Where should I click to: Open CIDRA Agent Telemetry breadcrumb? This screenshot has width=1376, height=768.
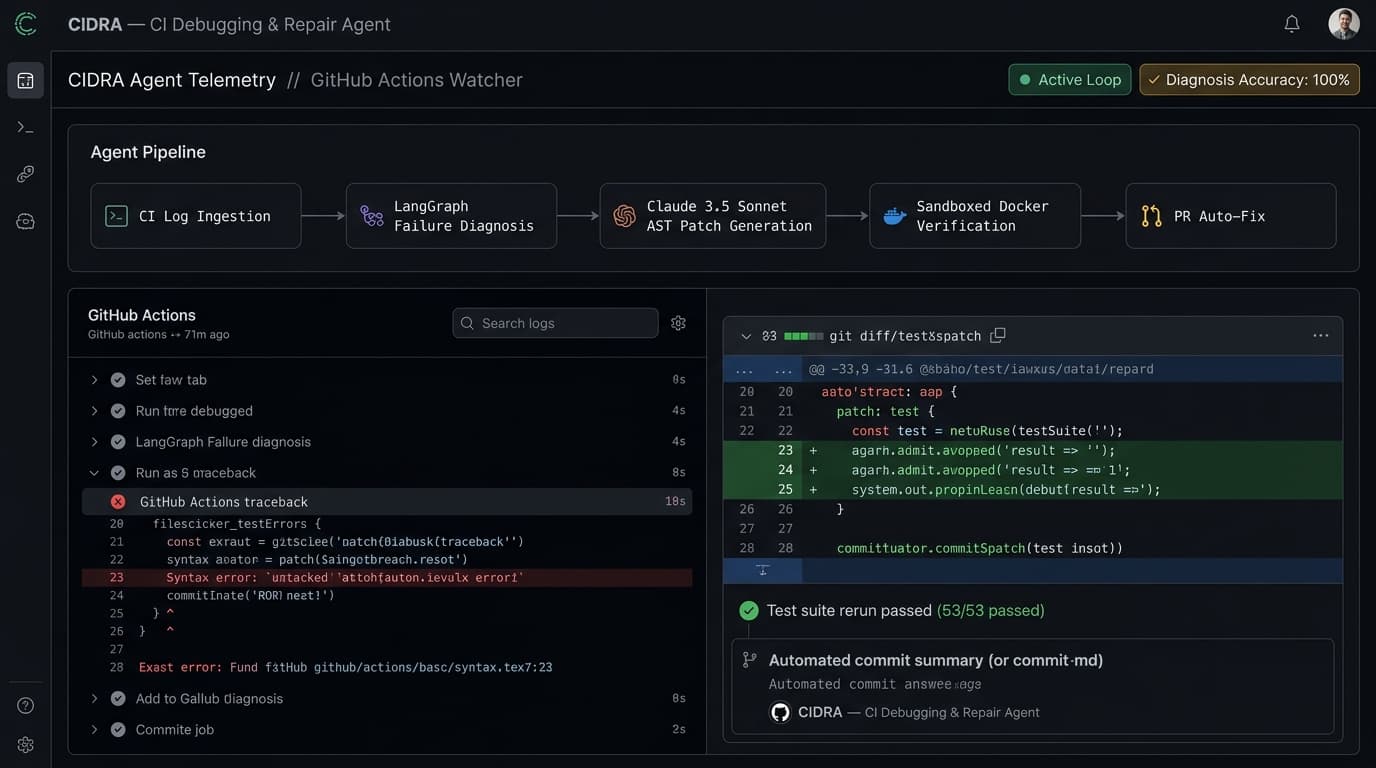172,80
